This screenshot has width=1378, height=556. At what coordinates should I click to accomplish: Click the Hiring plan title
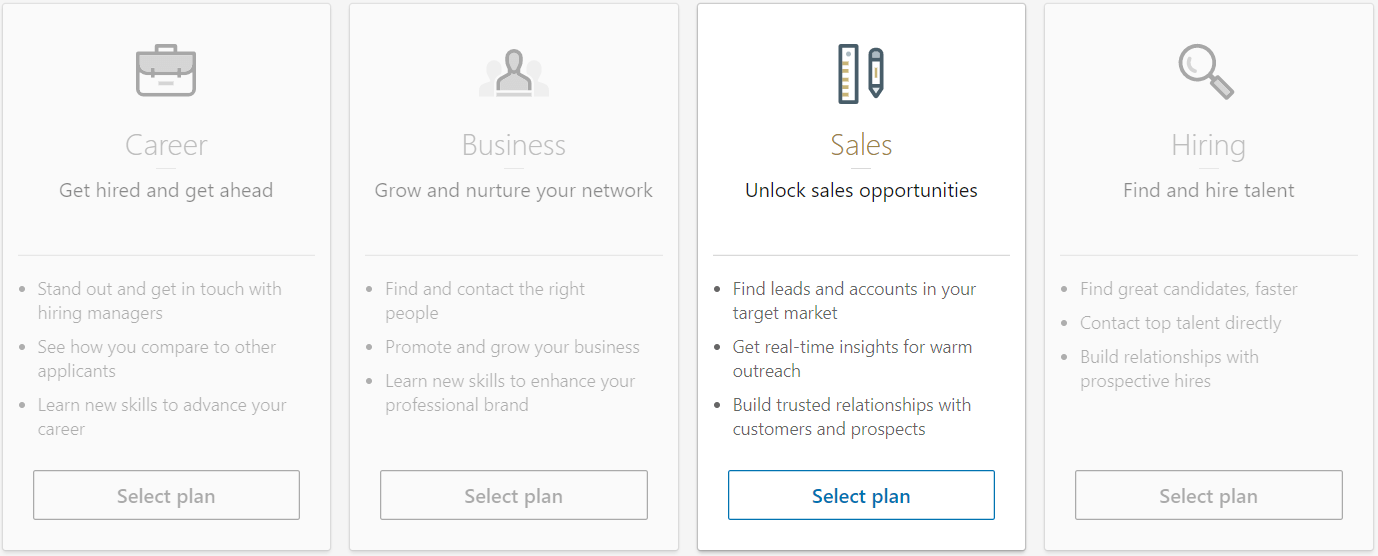(1208, 146)
